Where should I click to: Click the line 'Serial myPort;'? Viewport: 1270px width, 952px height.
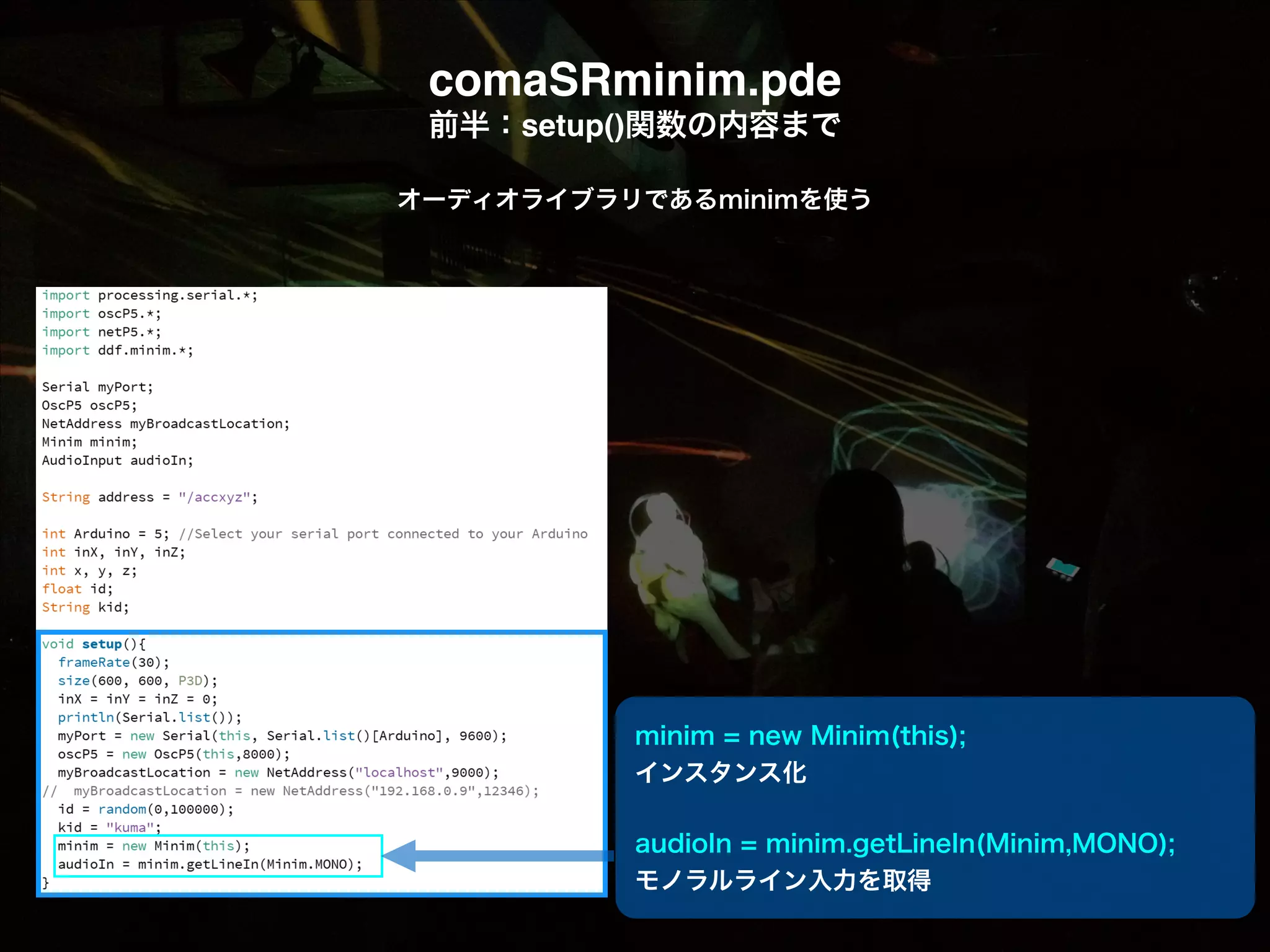point(97,387)
